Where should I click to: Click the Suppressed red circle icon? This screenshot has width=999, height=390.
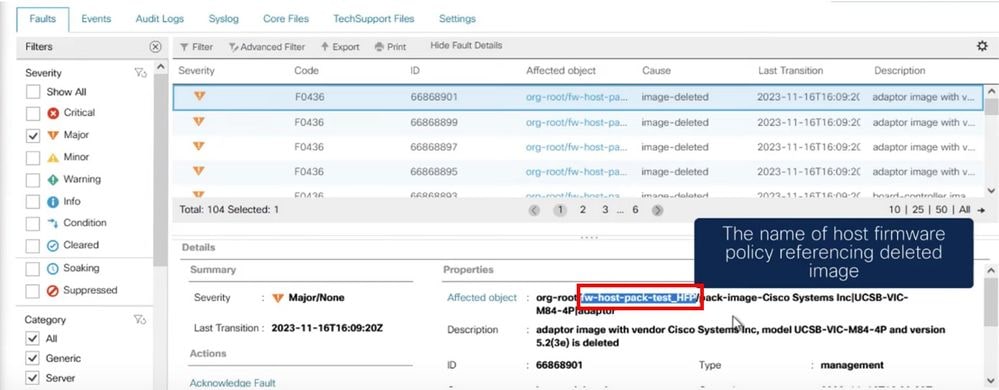tap(53, 291)
